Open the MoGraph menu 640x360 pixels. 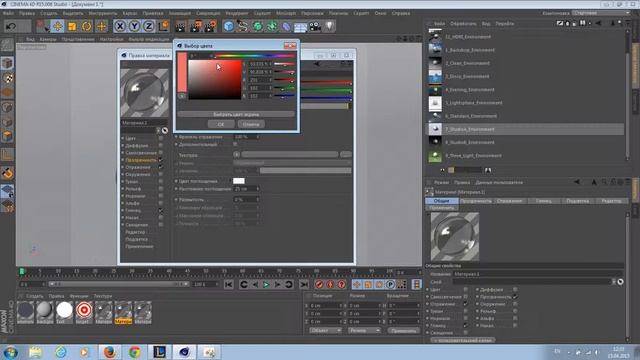(286, 13)
